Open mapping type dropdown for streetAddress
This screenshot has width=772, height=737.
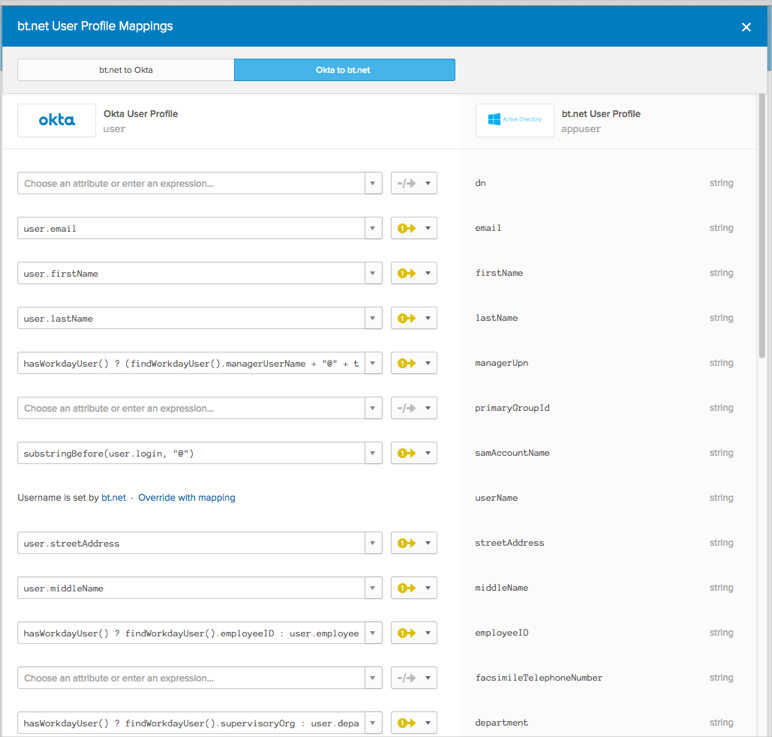pos(428,543)
